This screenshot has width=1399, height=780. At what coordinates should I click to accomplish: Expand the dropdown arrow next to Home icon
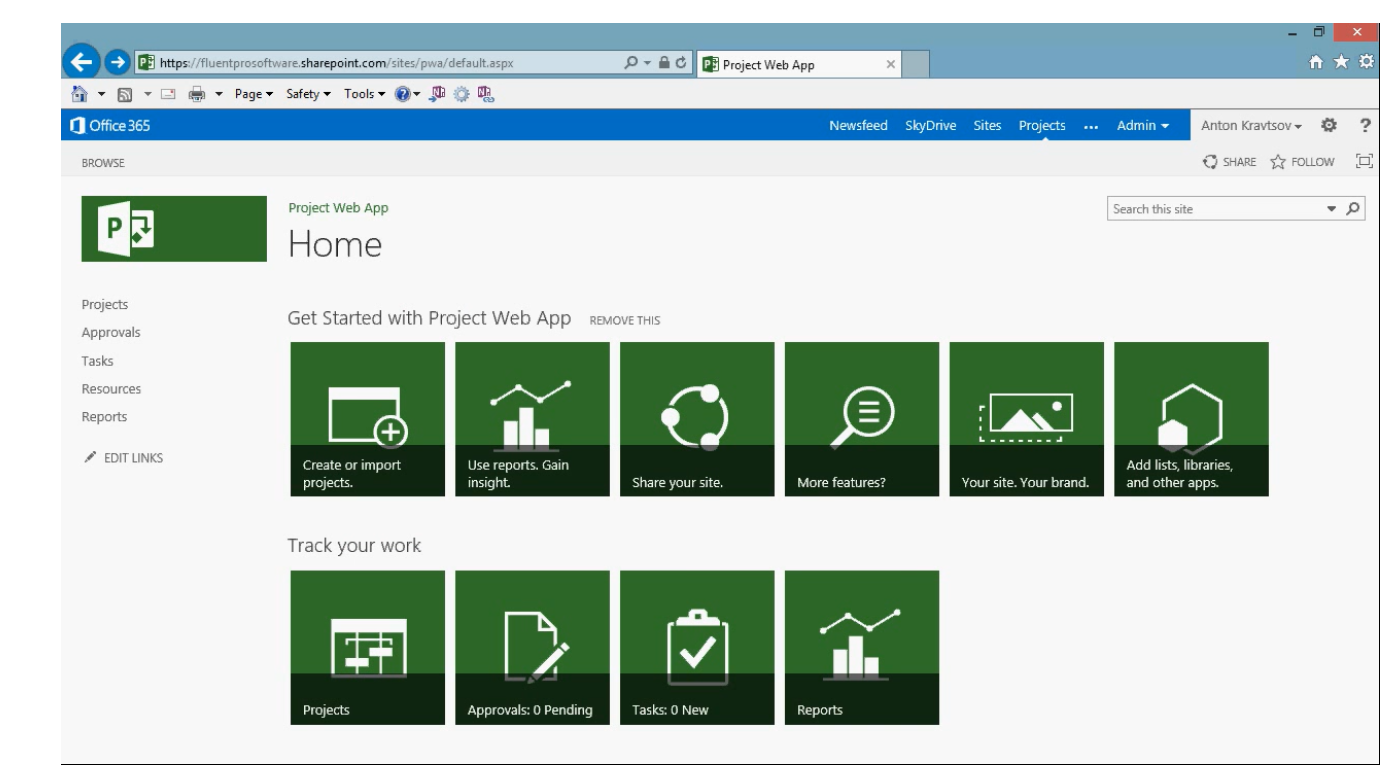pyautogui.click(x=102, y=94)
